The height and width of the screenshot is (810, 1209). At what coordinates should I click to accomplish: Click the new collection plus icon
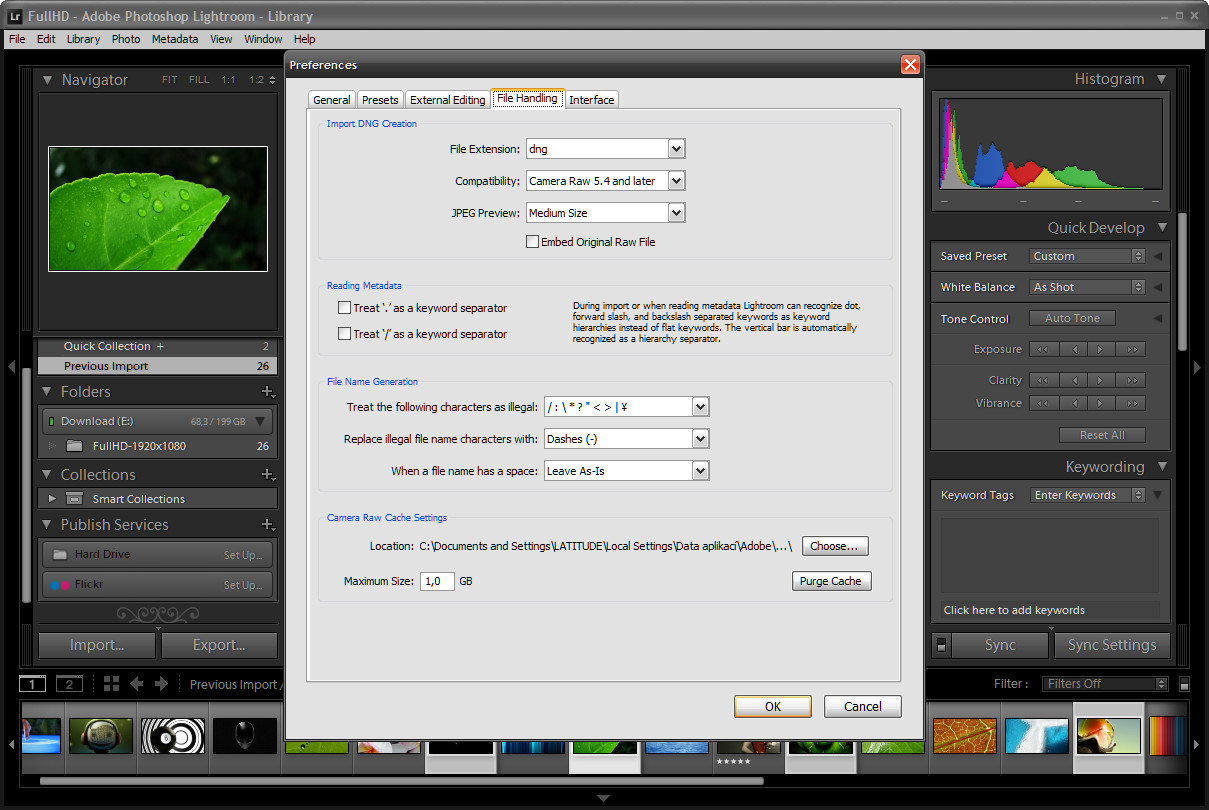coord(267,475)
